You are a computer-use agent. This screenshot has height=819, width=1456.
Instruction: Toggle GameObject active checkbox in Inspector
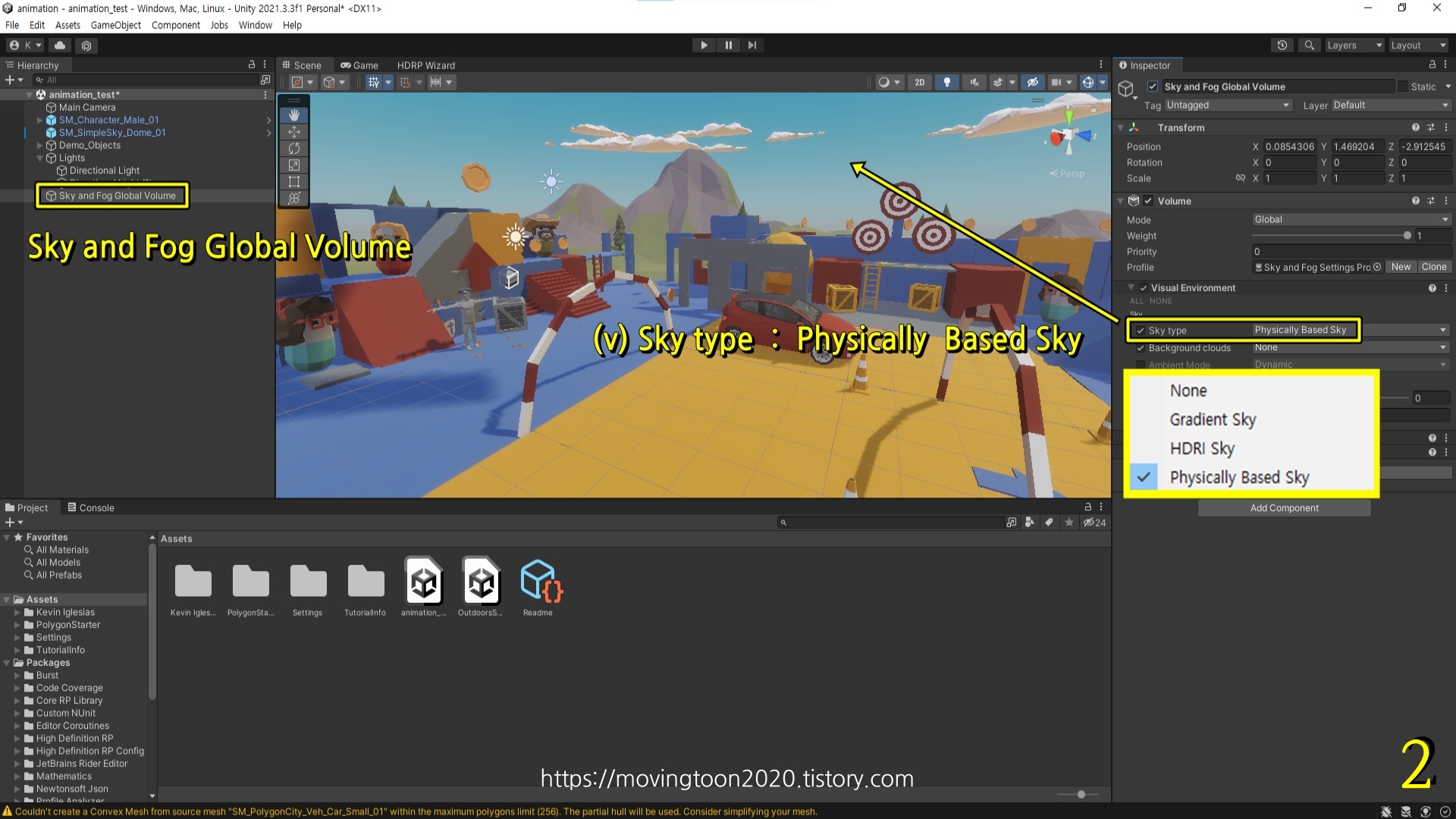[1152, 86]
